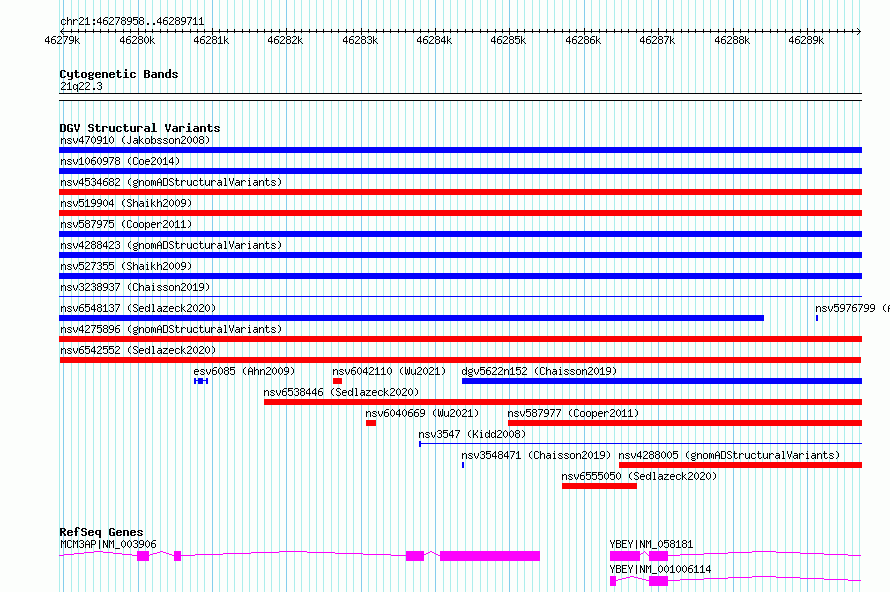Select the nsv6542552 (Sedlazeck2020) label

(x=138, y=350)
